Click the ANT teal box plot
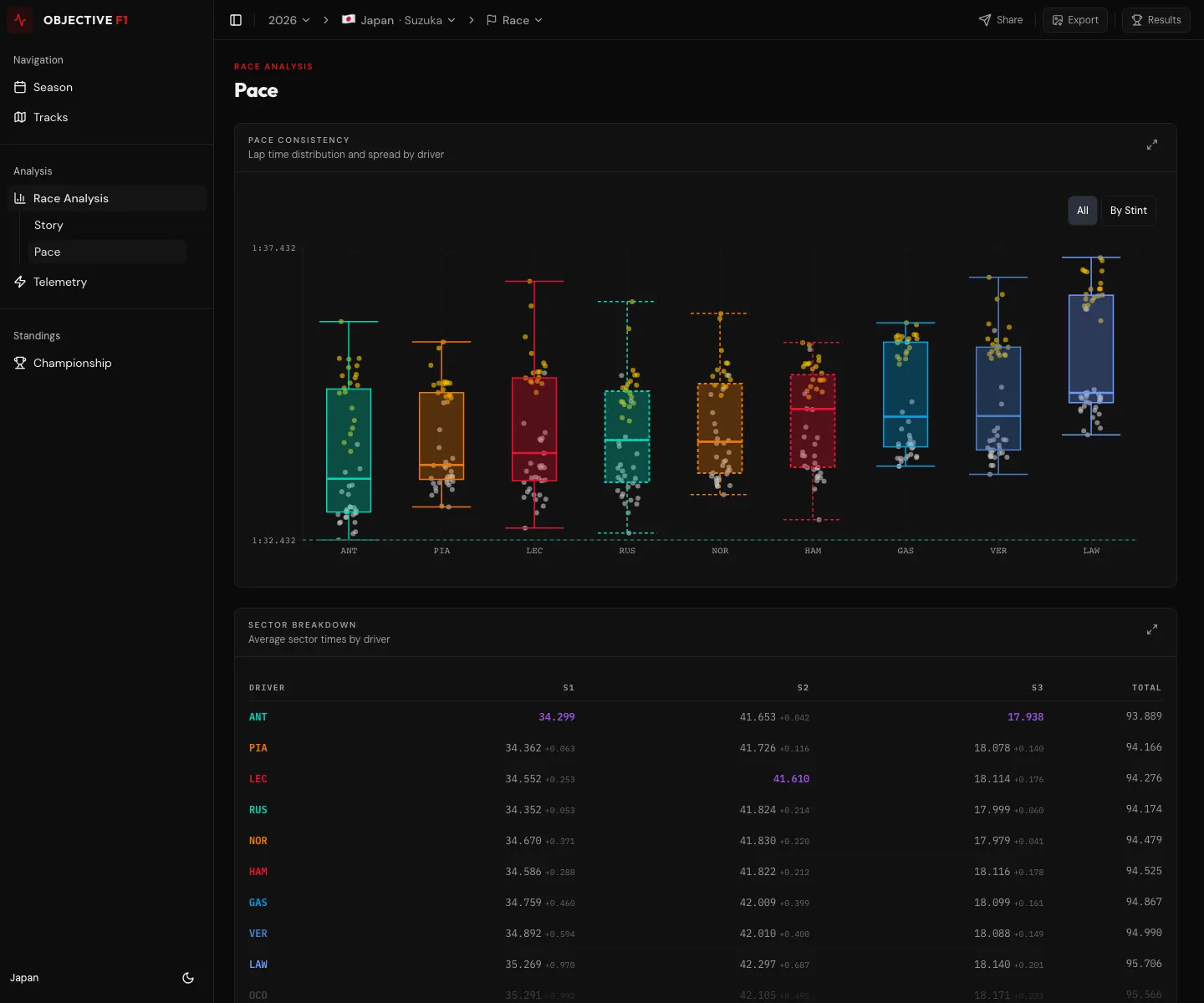This screenshot has width=1204, height=1003. [349, 451]
